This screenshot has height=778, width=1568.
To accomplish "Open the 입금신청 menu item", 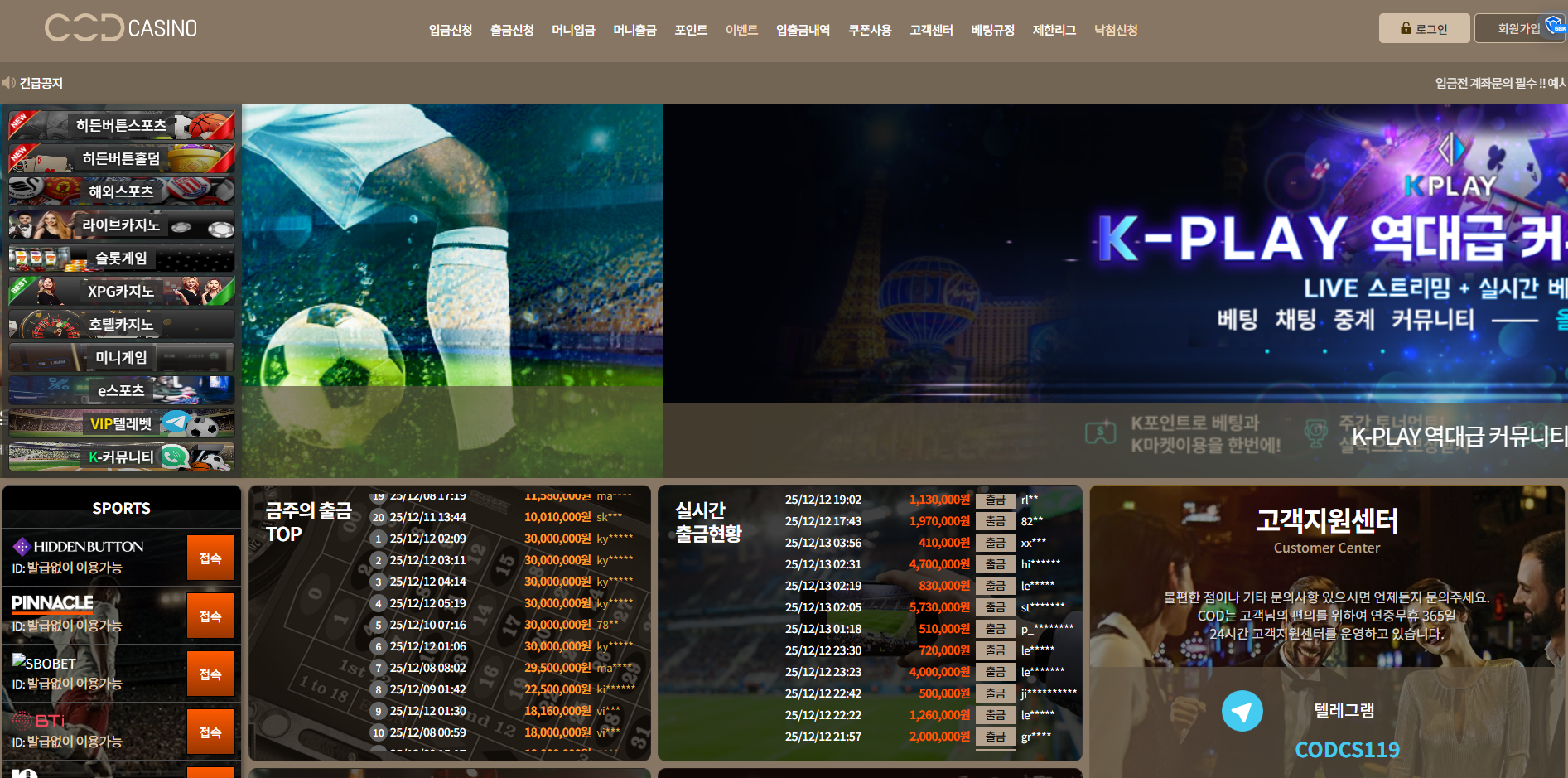I will coord(451,31).
